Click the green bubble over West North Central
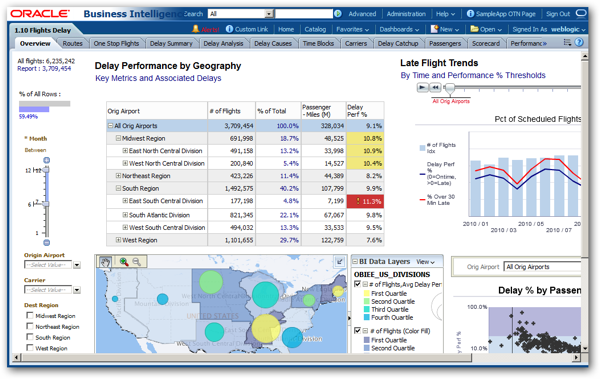This screenshot has height=379, width=600. pos(211,283)
